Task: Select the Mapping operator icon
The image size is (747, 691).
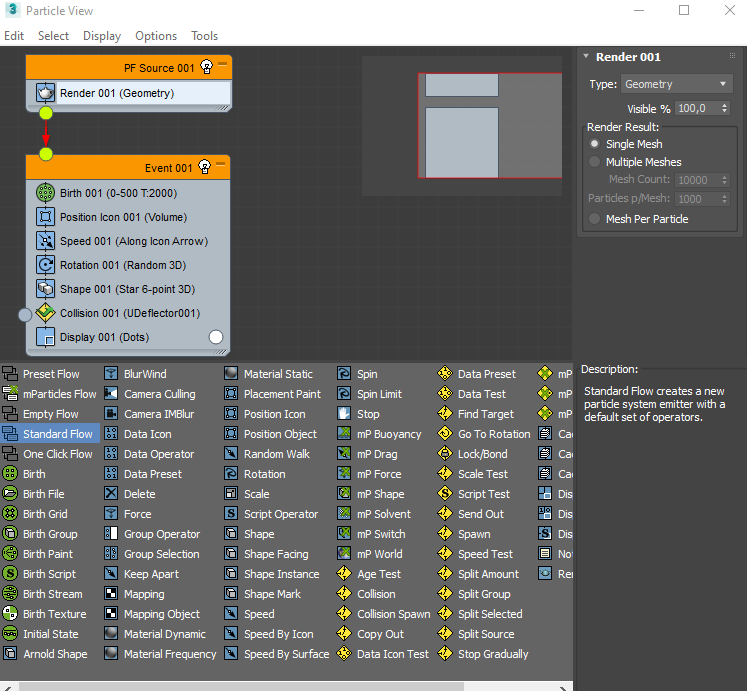Action: (111, 594)
